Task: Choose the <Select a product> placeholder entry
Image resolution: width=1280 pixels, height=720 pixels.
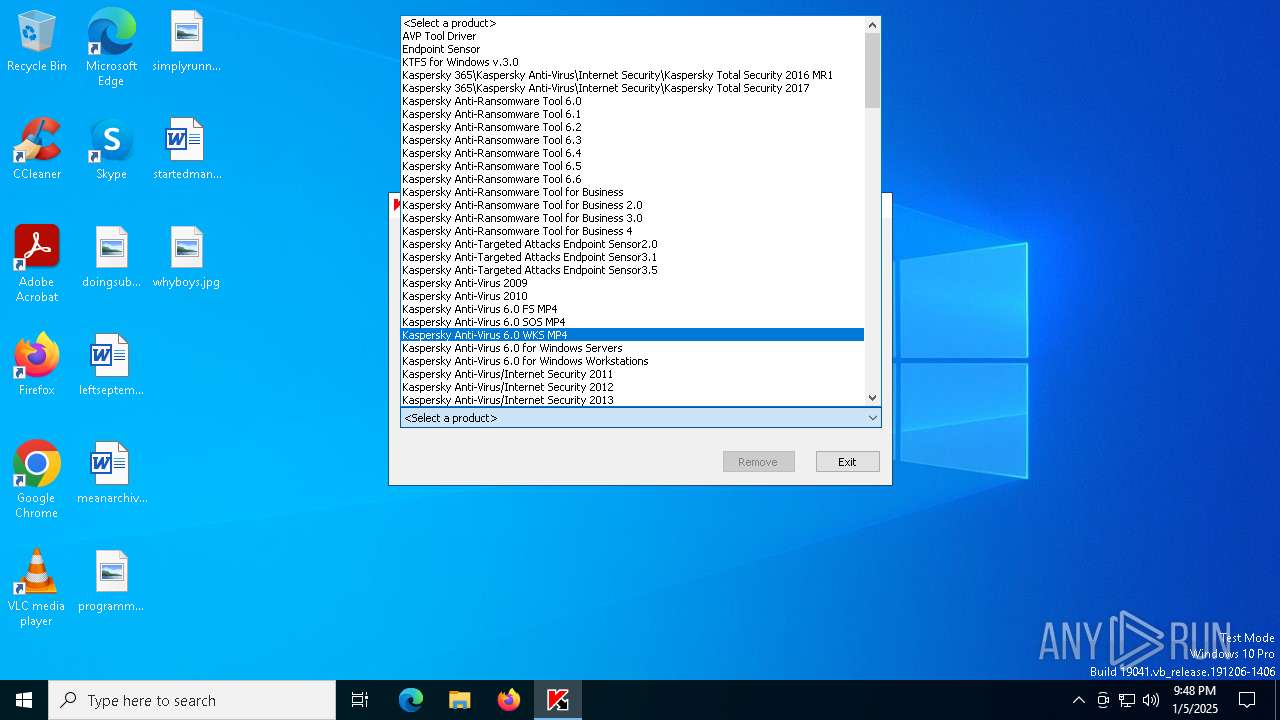Action: (x=632, y=23)
